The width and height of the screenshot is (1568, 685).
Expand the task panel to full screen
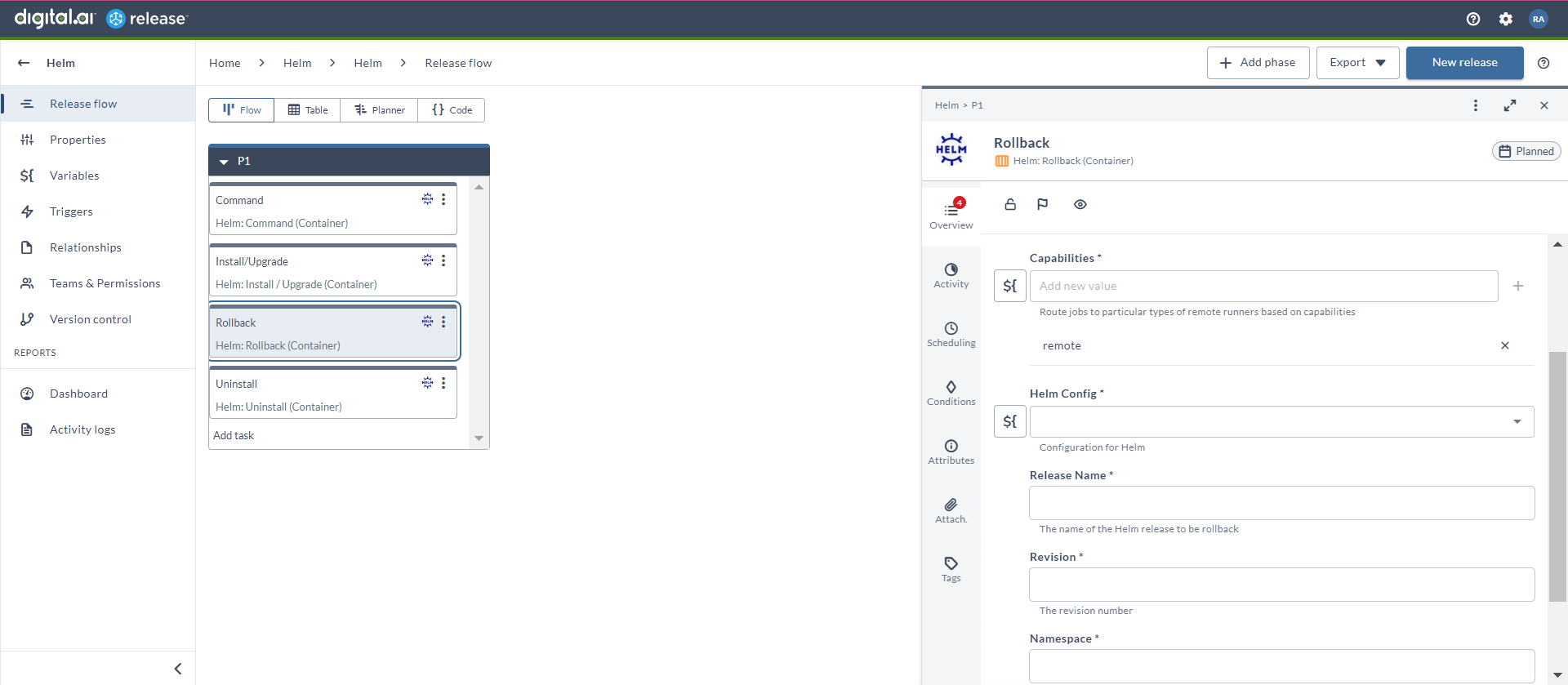(1510, 105)
